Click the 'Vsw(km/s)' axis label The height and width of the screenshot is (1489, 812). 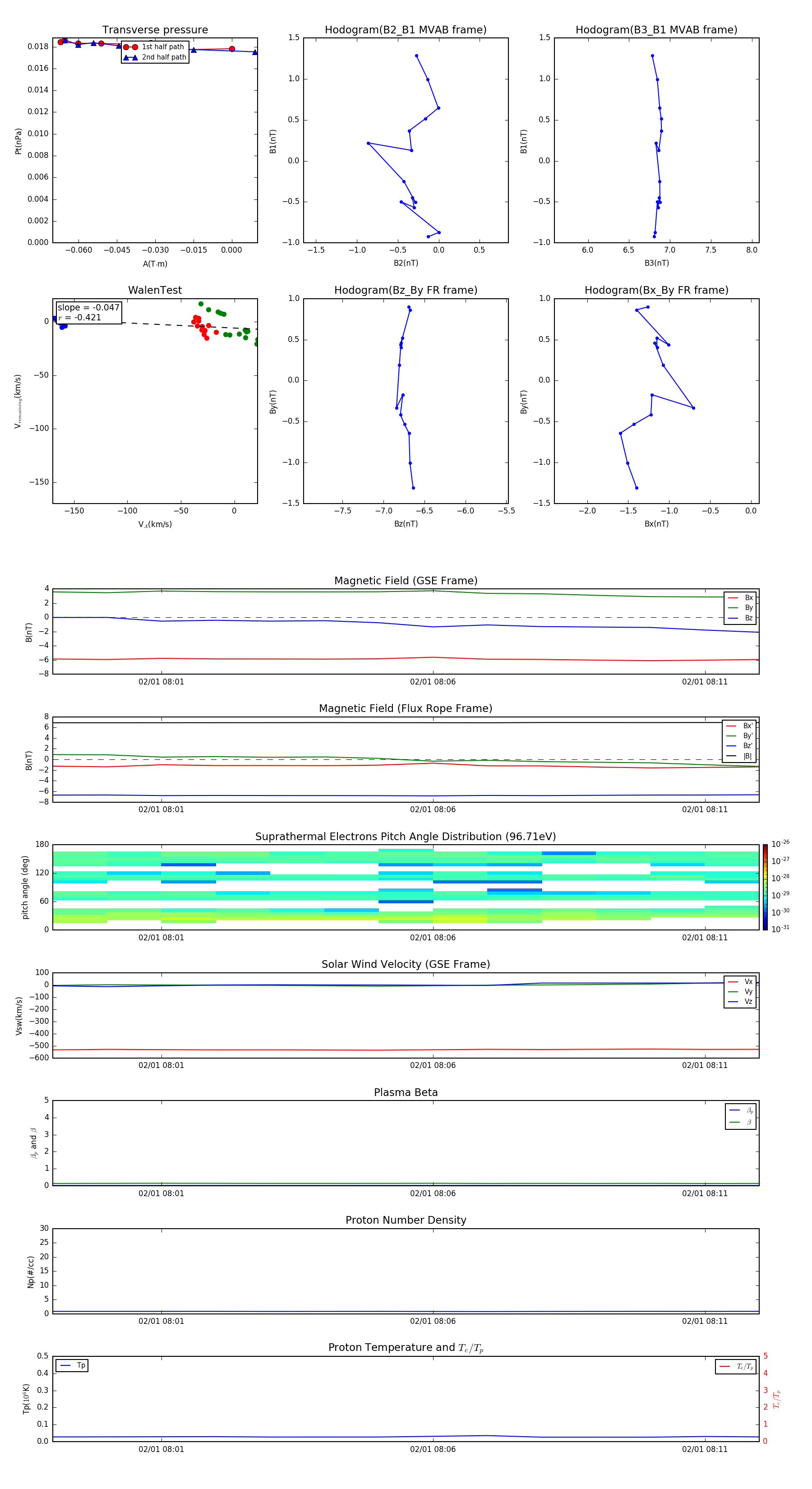point(18,1016)
